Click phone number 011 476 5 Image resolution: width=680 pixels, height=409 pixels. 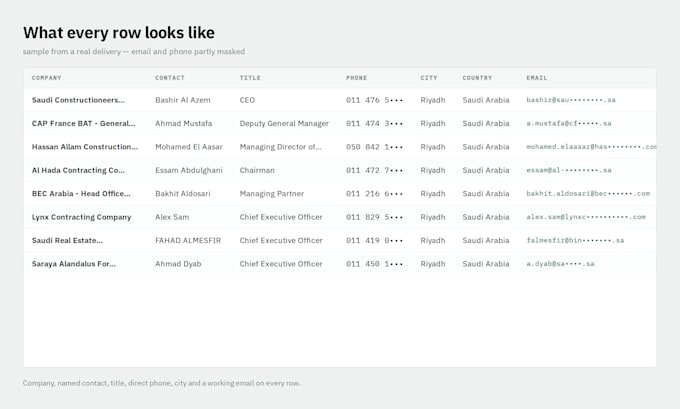pyautogui.click(x=374, y=100)
